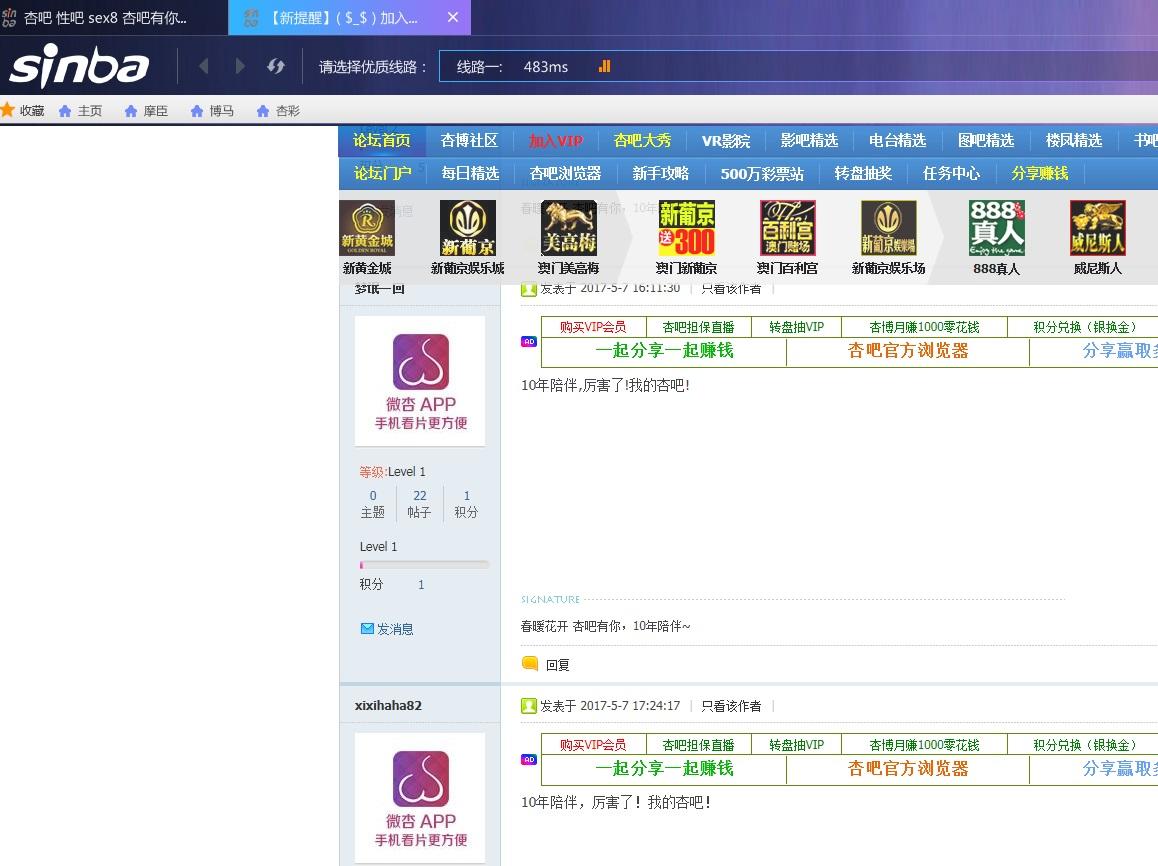Open the 澳门新葡京 送300 ad icon

(686, 228)
